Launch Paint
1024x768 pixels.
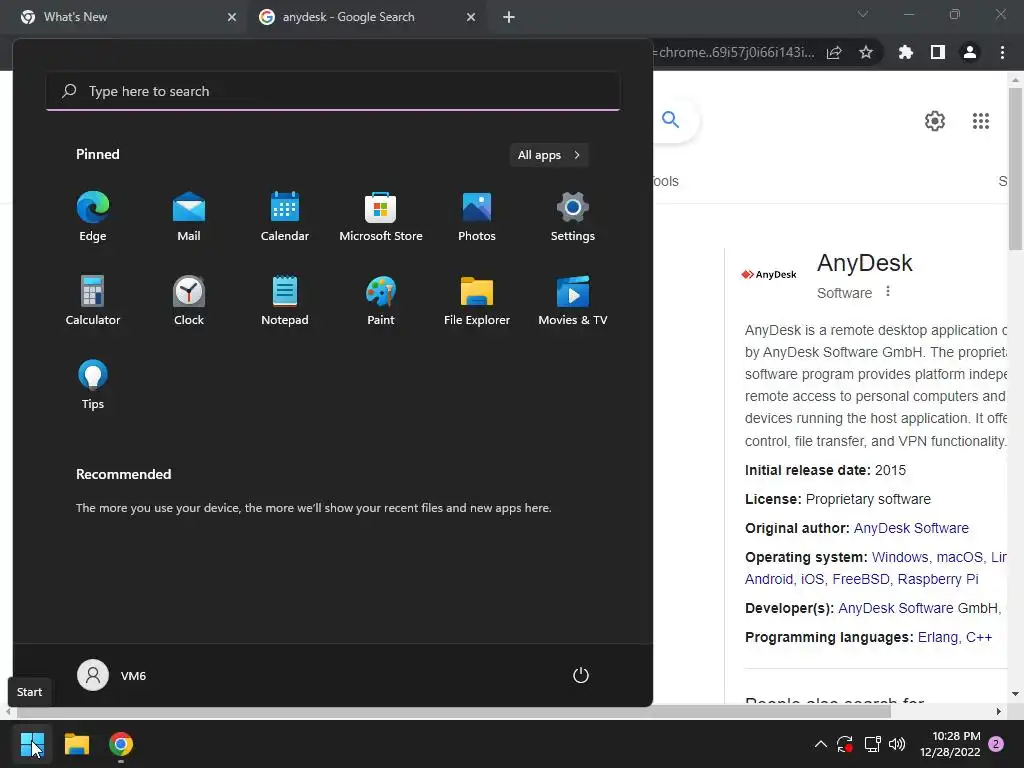coord(381,300)
